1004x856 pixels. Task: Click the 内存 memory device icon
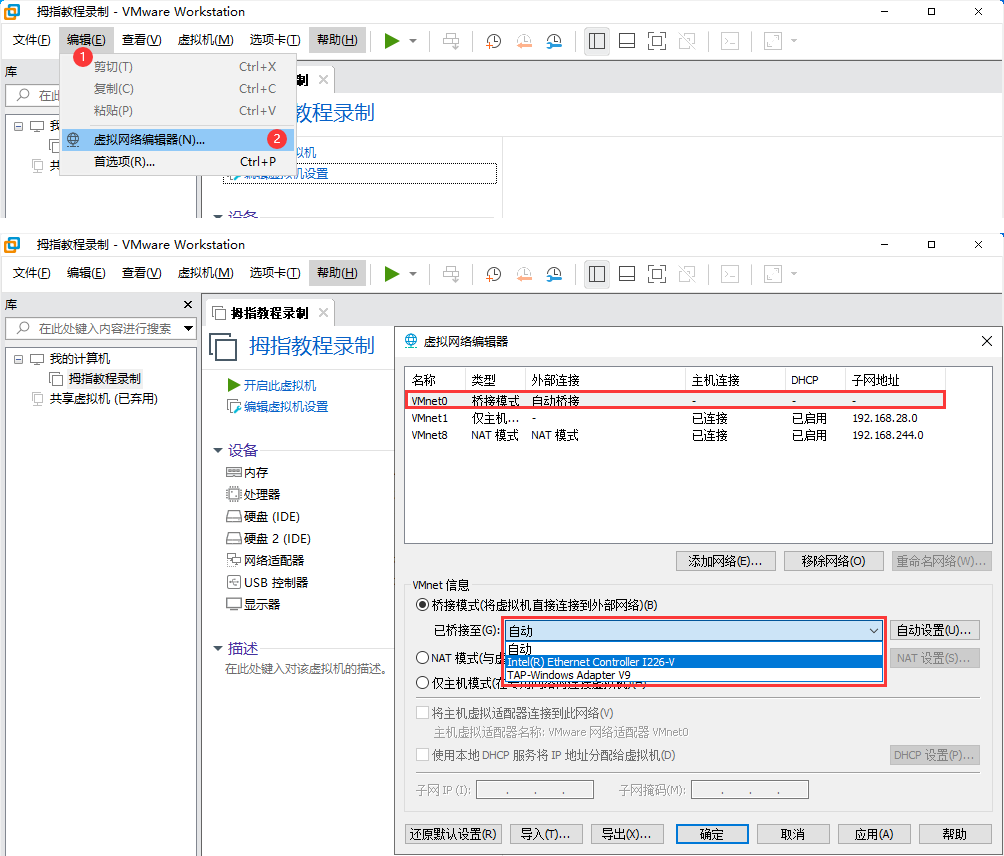tap(234, 472)
